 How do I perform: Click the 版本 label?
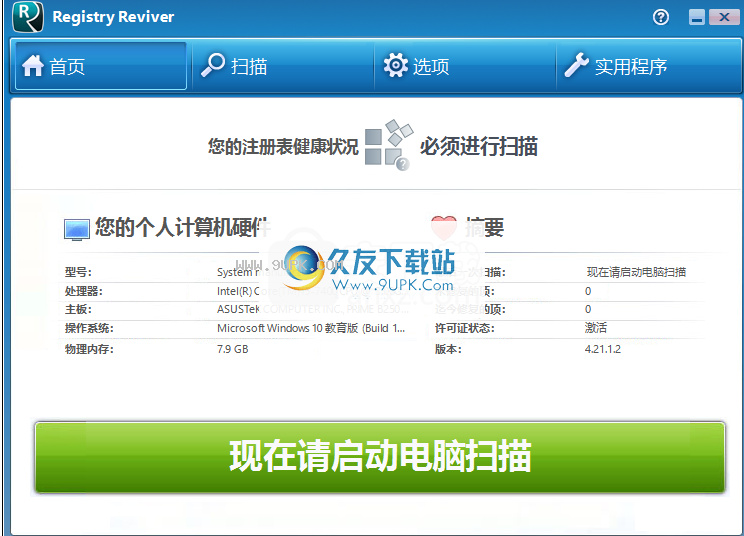(448, 349)
